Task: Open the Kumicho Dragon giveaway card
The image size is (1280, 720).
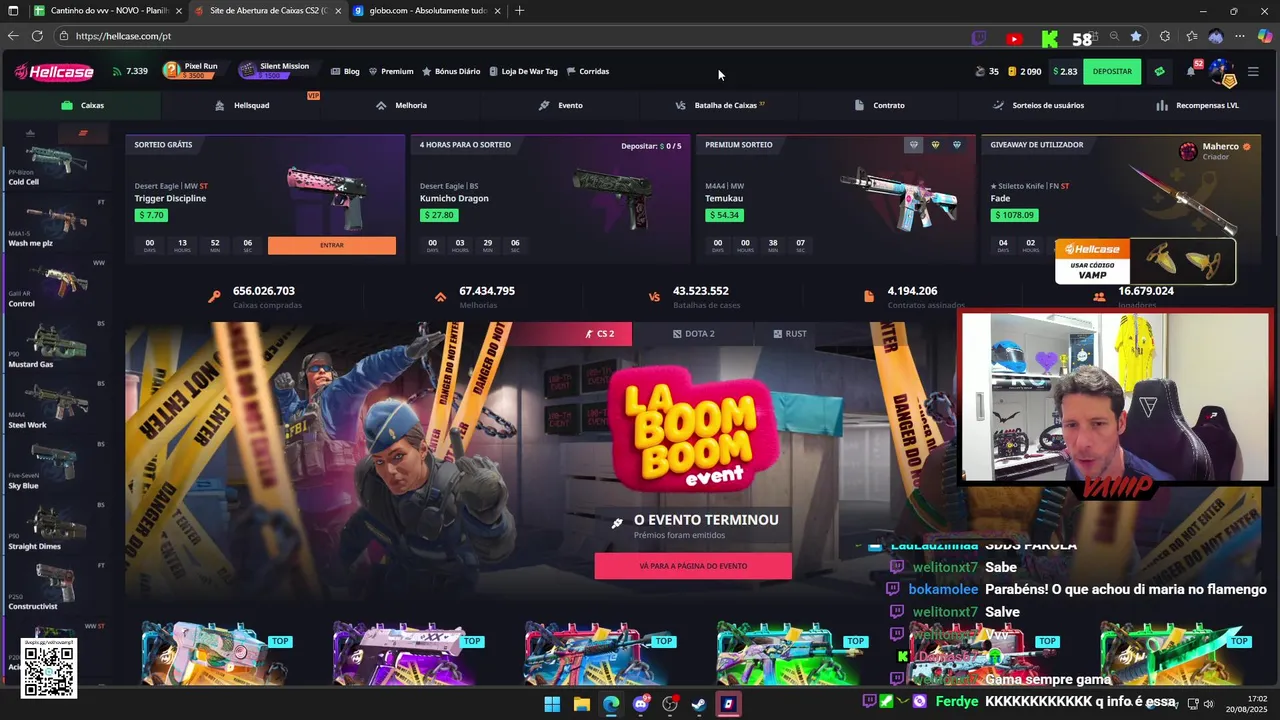Action: click(x=551, y=198)
